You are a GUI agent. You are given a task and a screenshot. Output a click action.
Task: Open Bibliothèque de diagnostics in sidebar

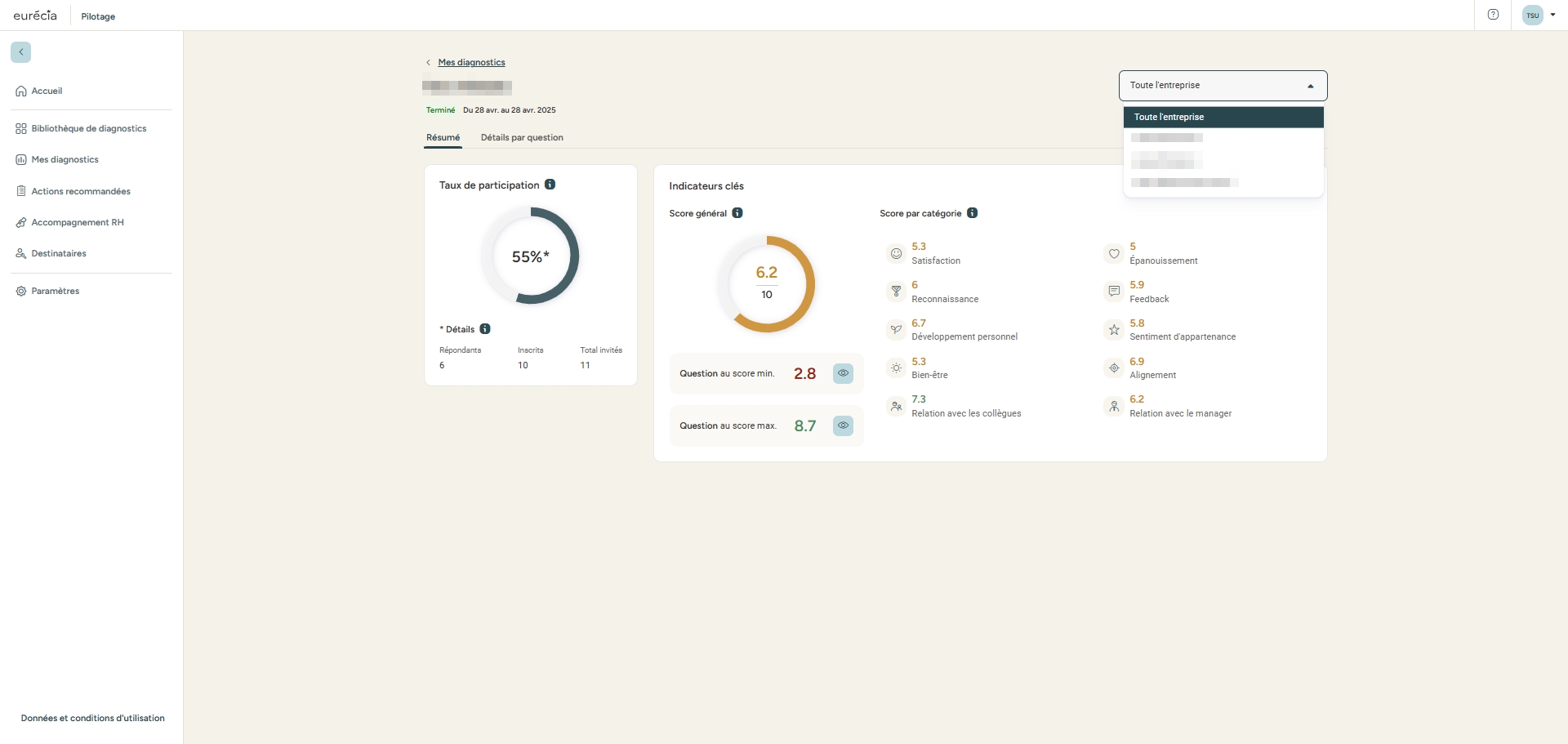coord(88,128)
